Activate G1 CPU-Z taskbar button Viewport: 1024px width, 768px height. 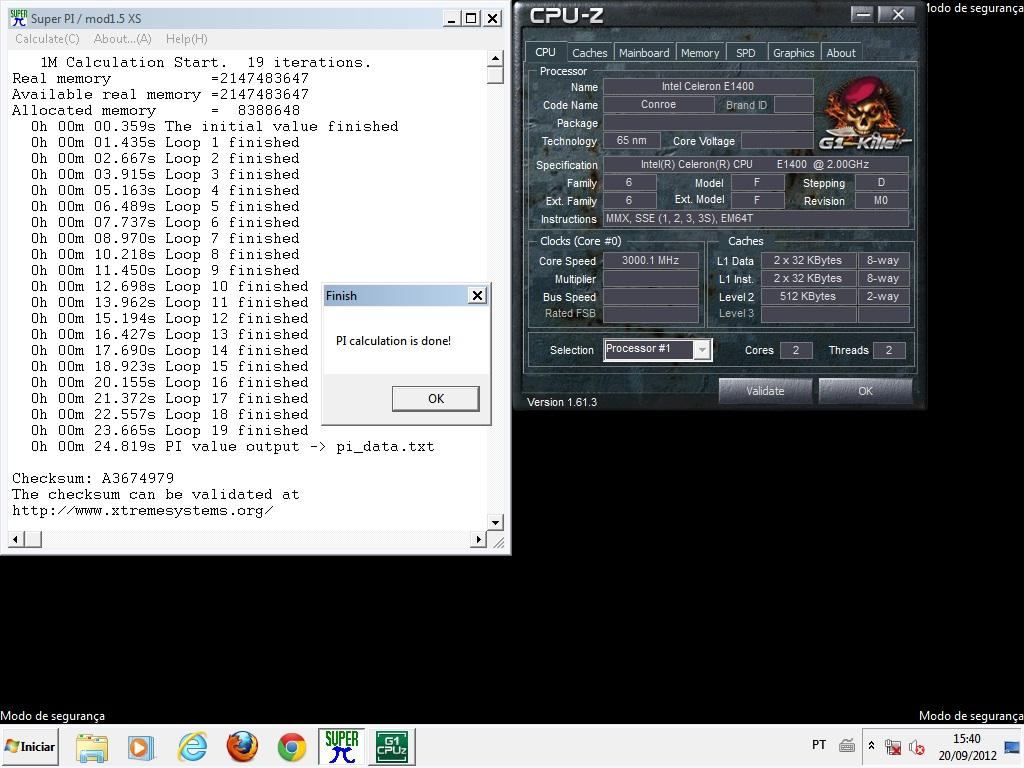pyautogui.click(x=392, y=746)
